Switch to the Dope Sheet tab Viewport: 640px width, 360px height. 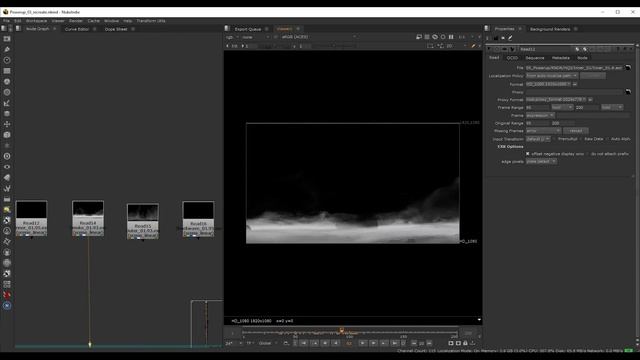(x=116, y=29)
